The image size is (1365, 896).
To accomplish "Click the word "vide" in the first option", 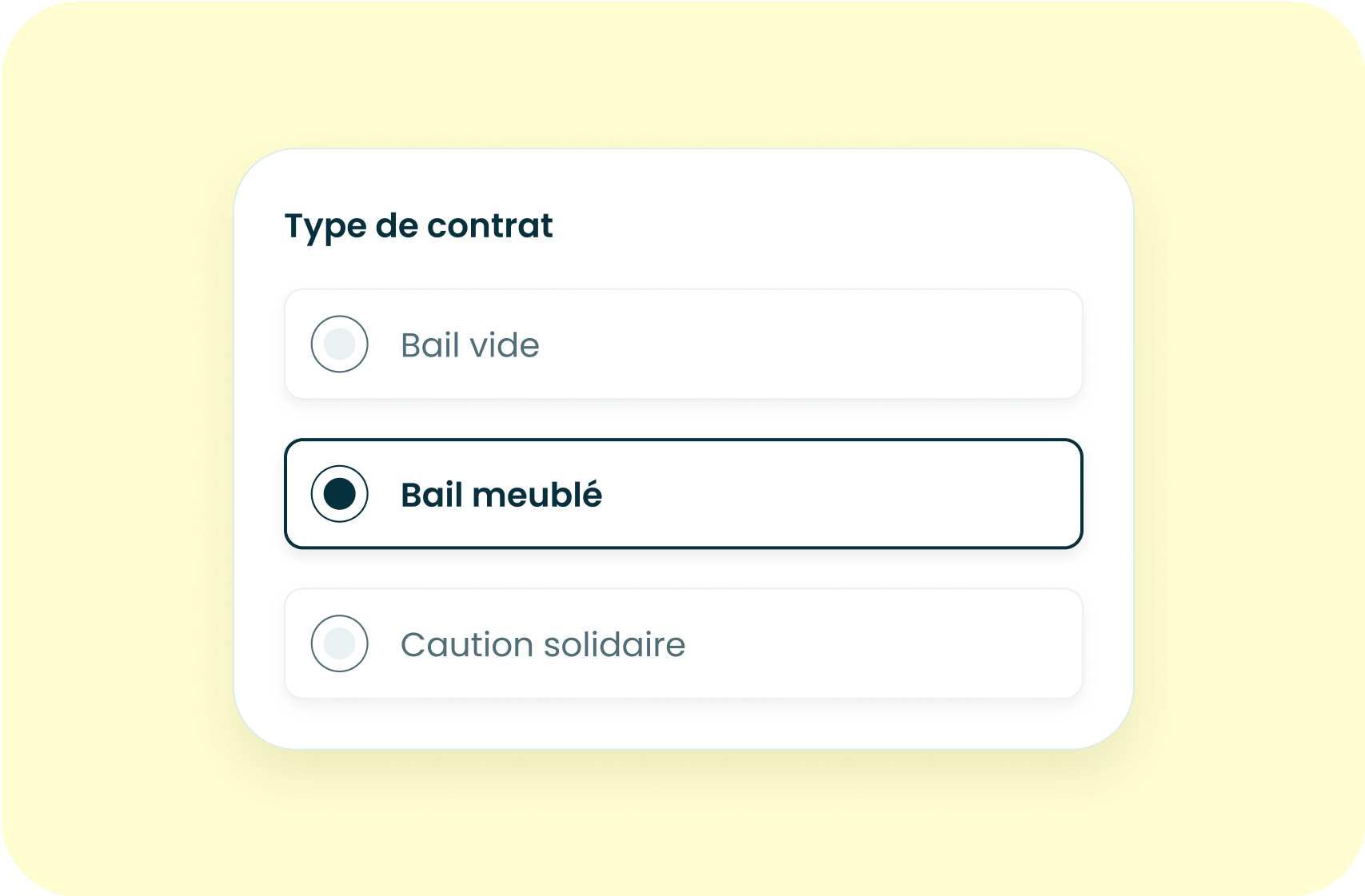I will pyautogui.click(x=504, y=345).
